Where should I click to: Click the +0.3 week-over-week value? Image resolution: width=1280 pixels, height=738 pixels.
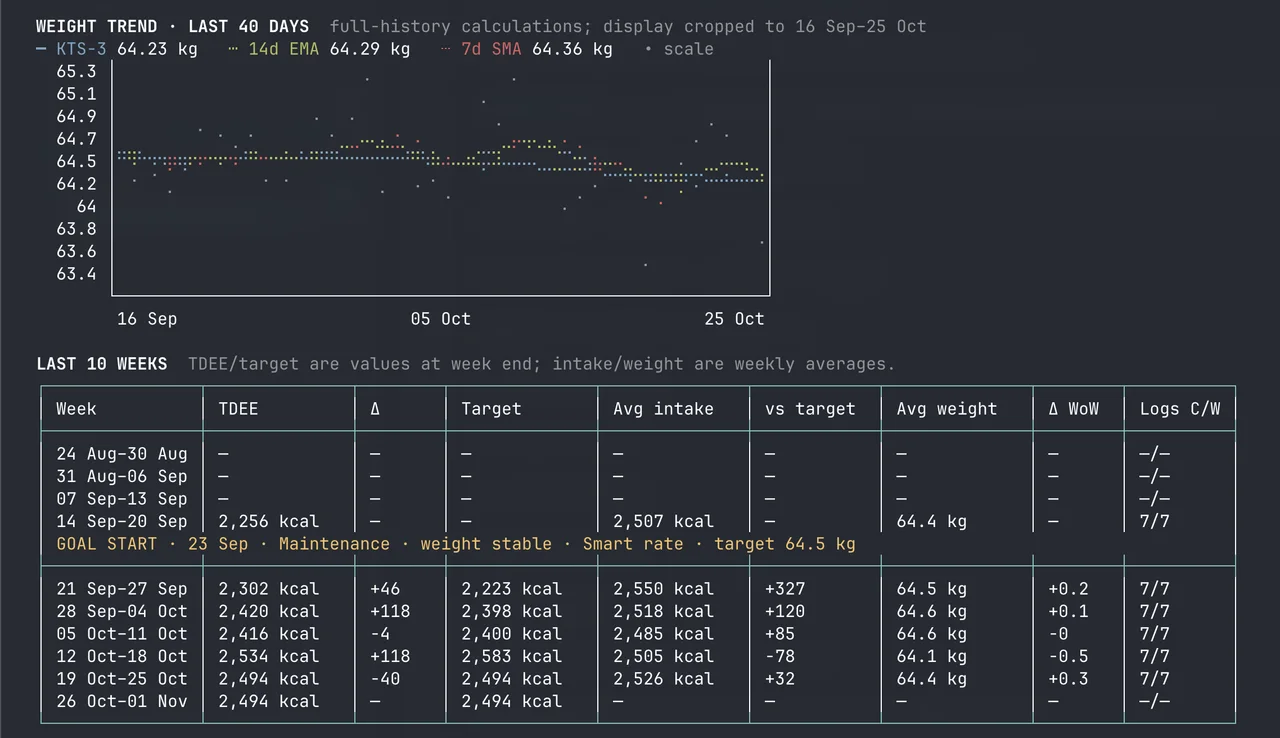tap(1068, 679)
